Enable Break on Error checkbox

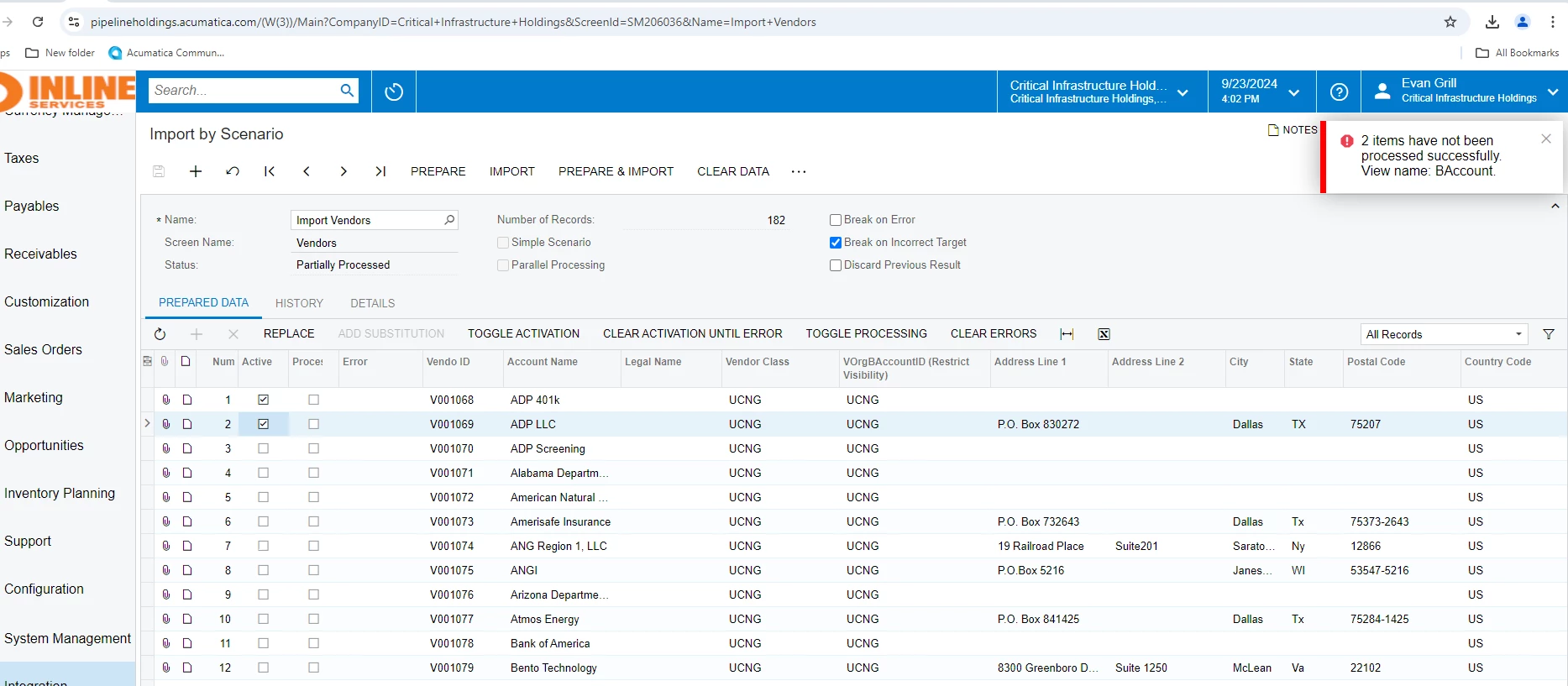(836, 220)
